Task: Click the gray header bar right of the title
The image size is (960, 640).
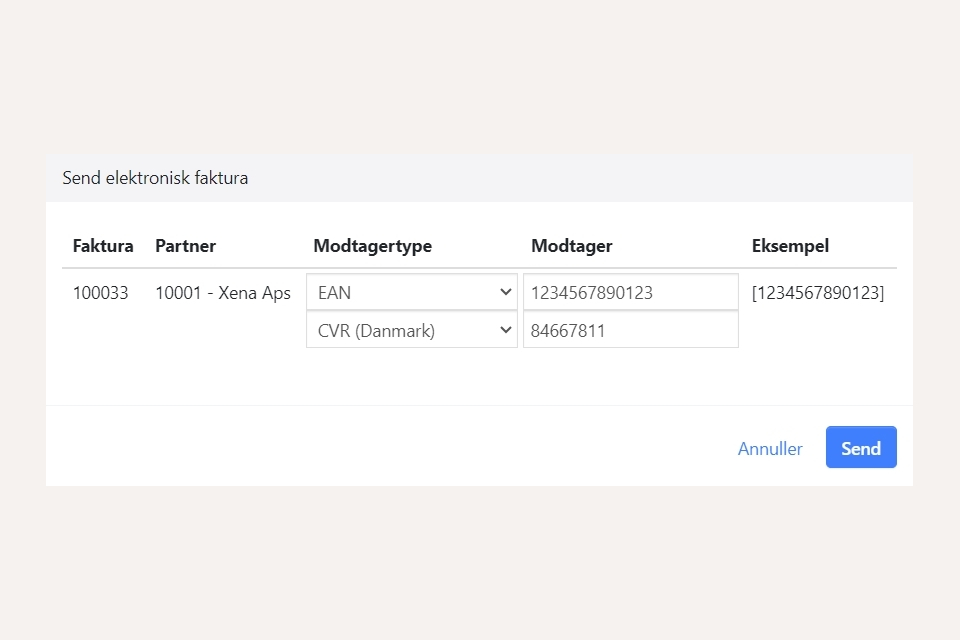Action: [x=600, y=178]
